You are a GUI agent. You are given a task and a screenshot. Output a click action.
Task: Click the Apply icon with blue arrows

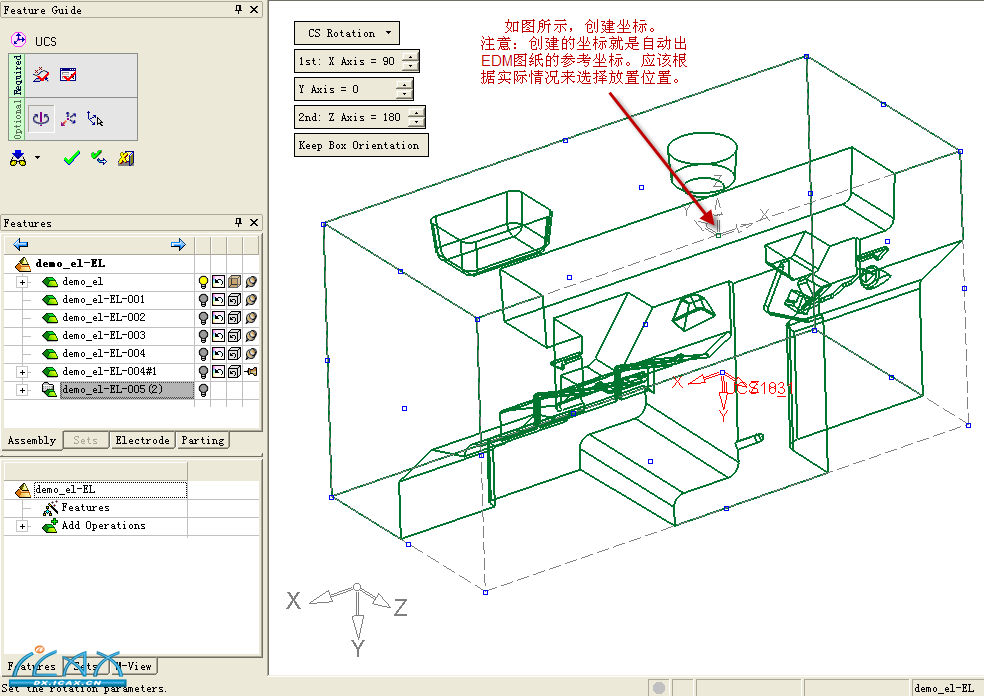pyautogui.click(x=98, y=158)
